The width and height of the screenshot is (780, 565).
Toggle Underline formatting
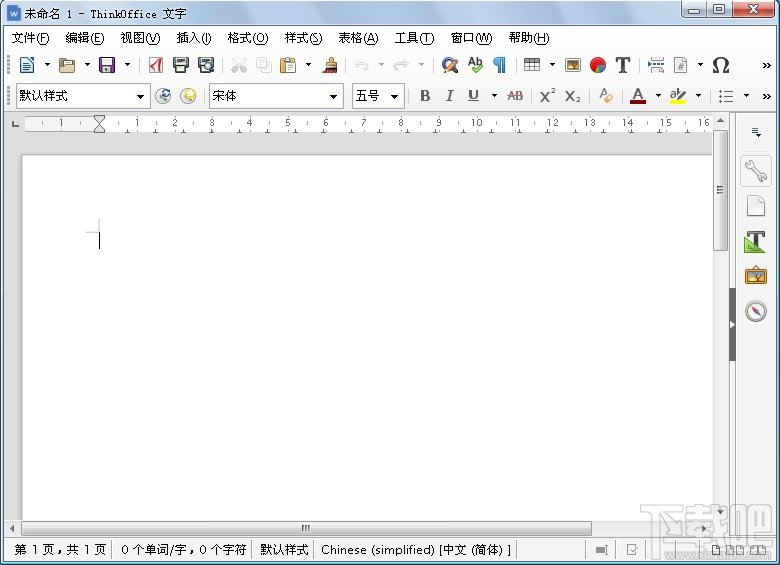pos(473,95)
